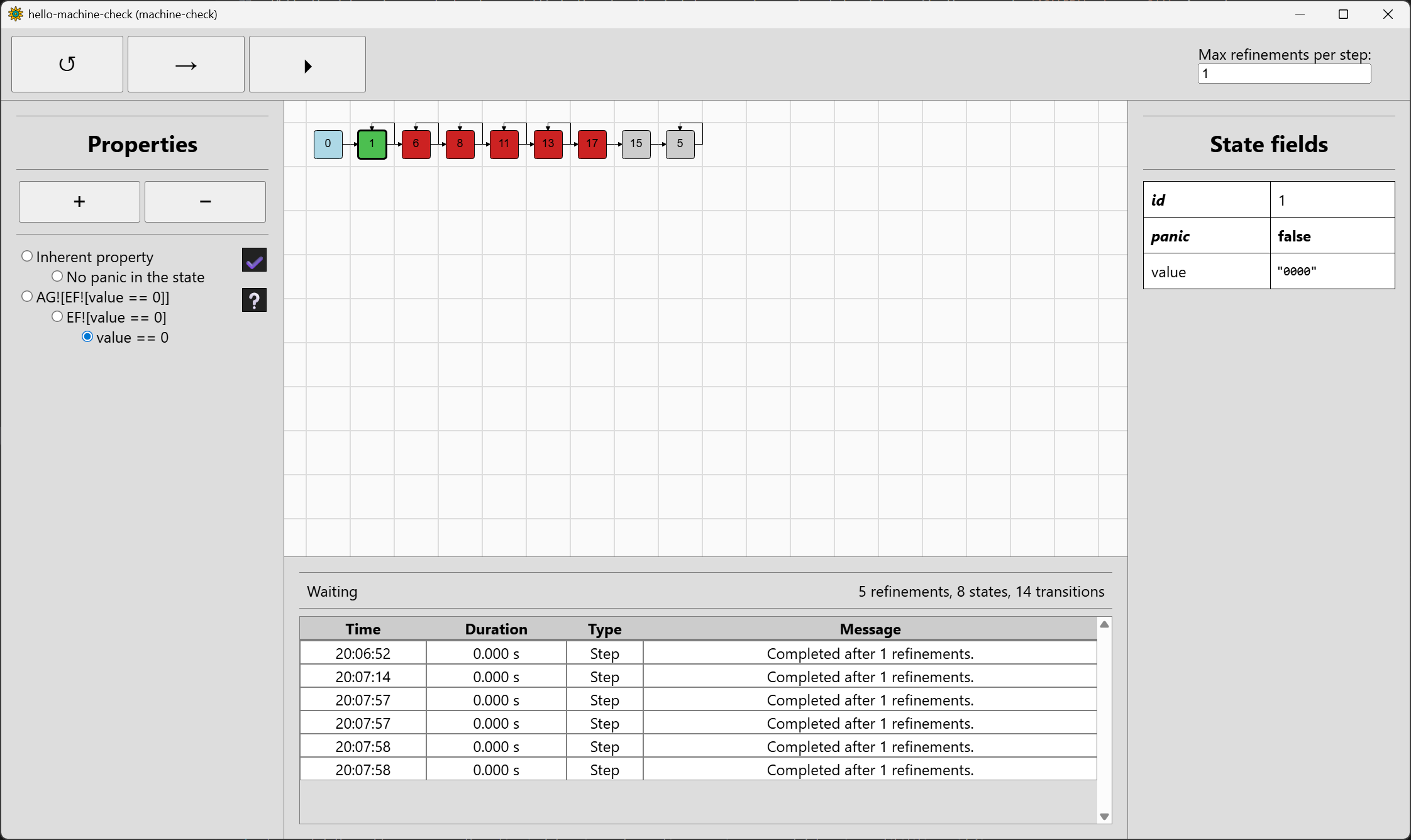Click the Message column header

[870, 629]
